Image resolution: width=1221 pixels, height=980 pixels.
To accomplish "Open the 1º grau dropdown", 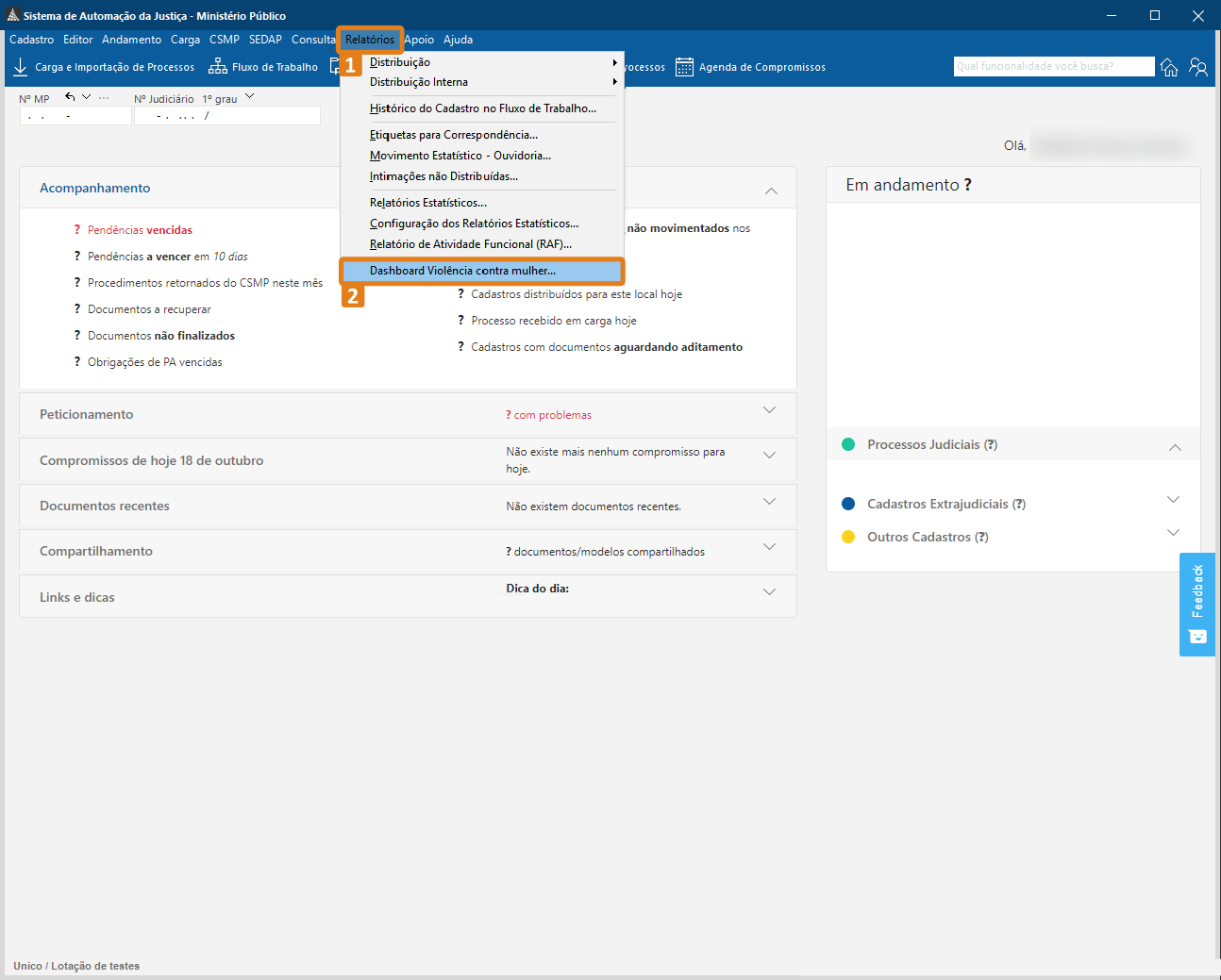I will click(249, 96).
